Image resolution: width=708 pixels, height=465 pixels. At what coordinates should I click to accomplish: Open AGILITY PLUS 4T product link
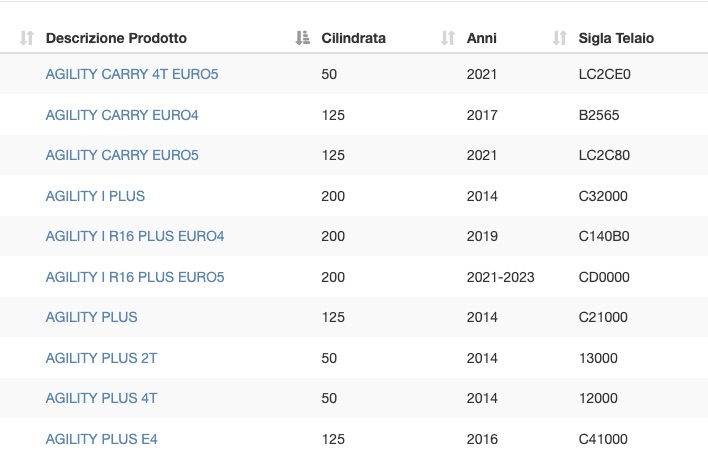pyautogui.click(x=102, y=398)
